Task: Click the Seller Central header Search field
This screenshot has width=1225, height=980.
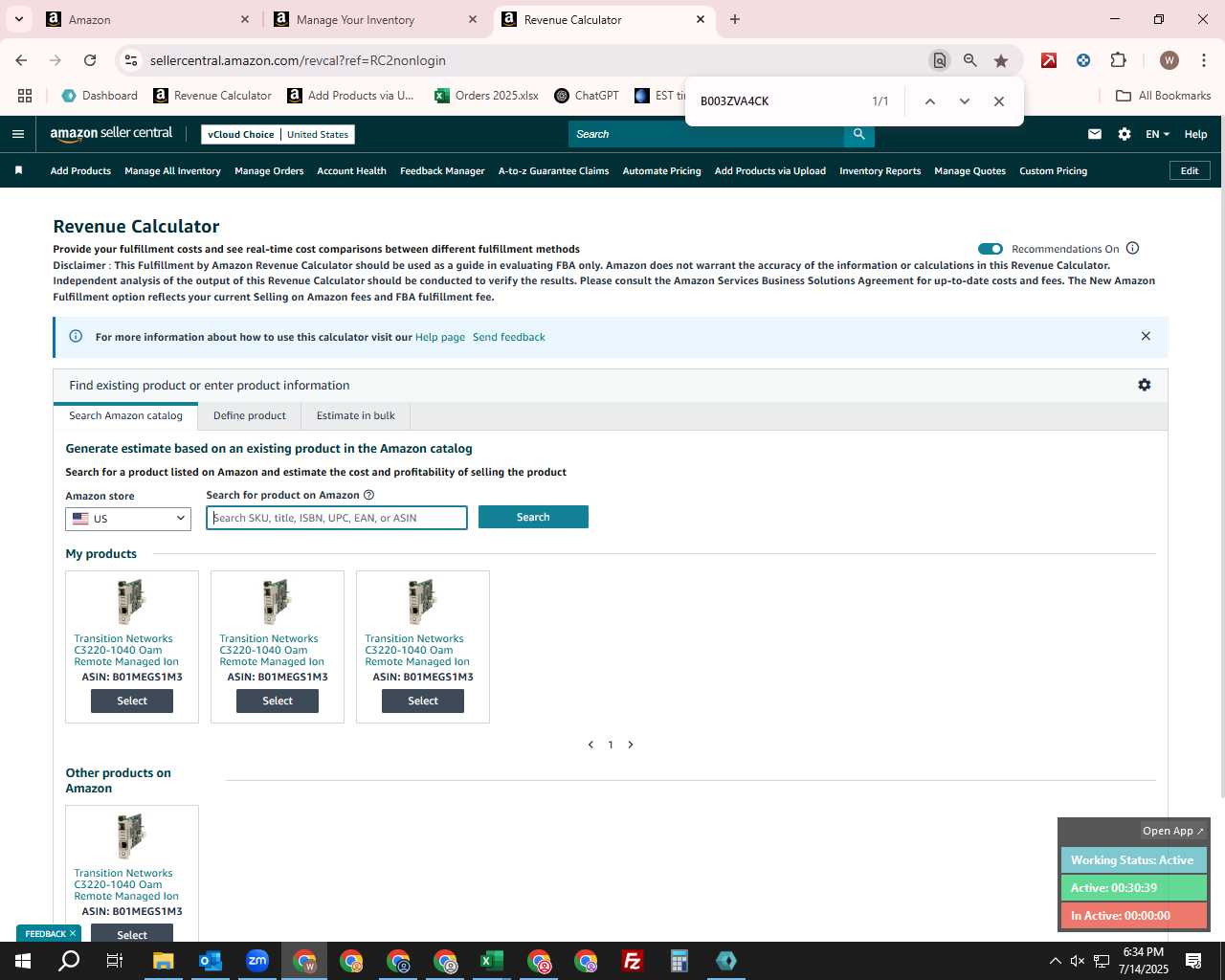Action: click(x=706, y=134)
